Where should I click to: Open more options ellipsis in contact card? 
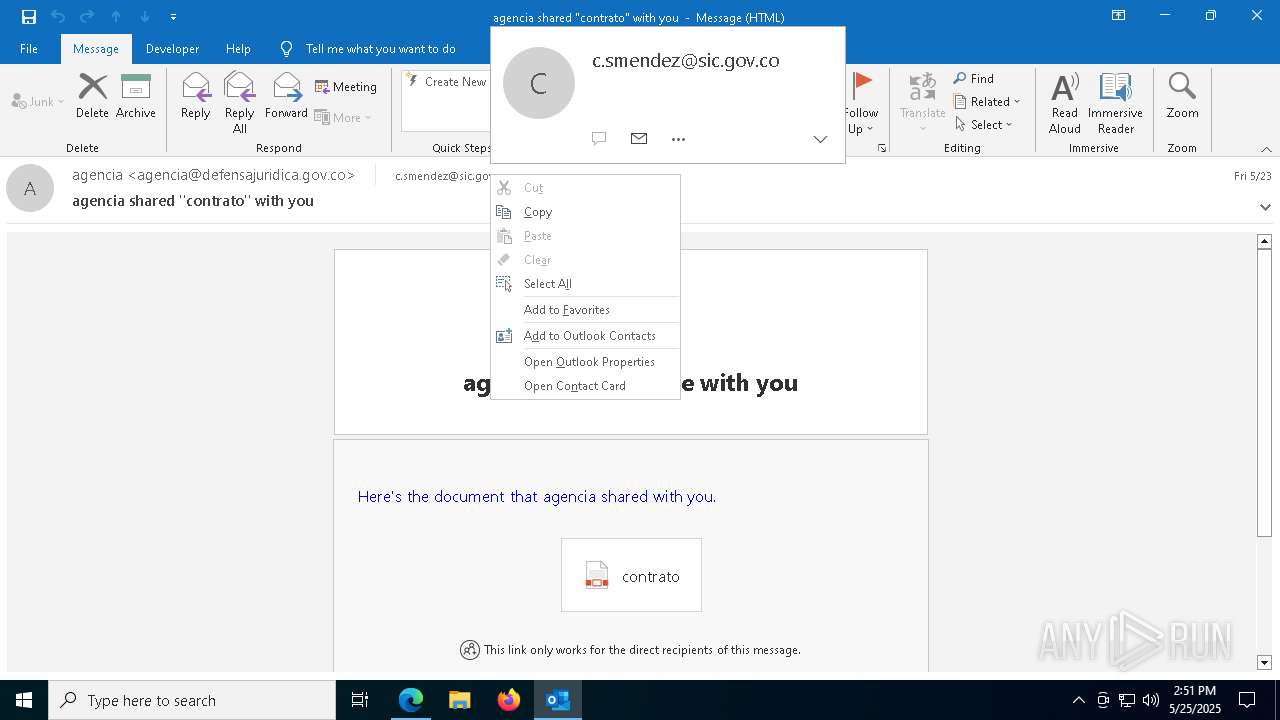[x=678, y=139]
